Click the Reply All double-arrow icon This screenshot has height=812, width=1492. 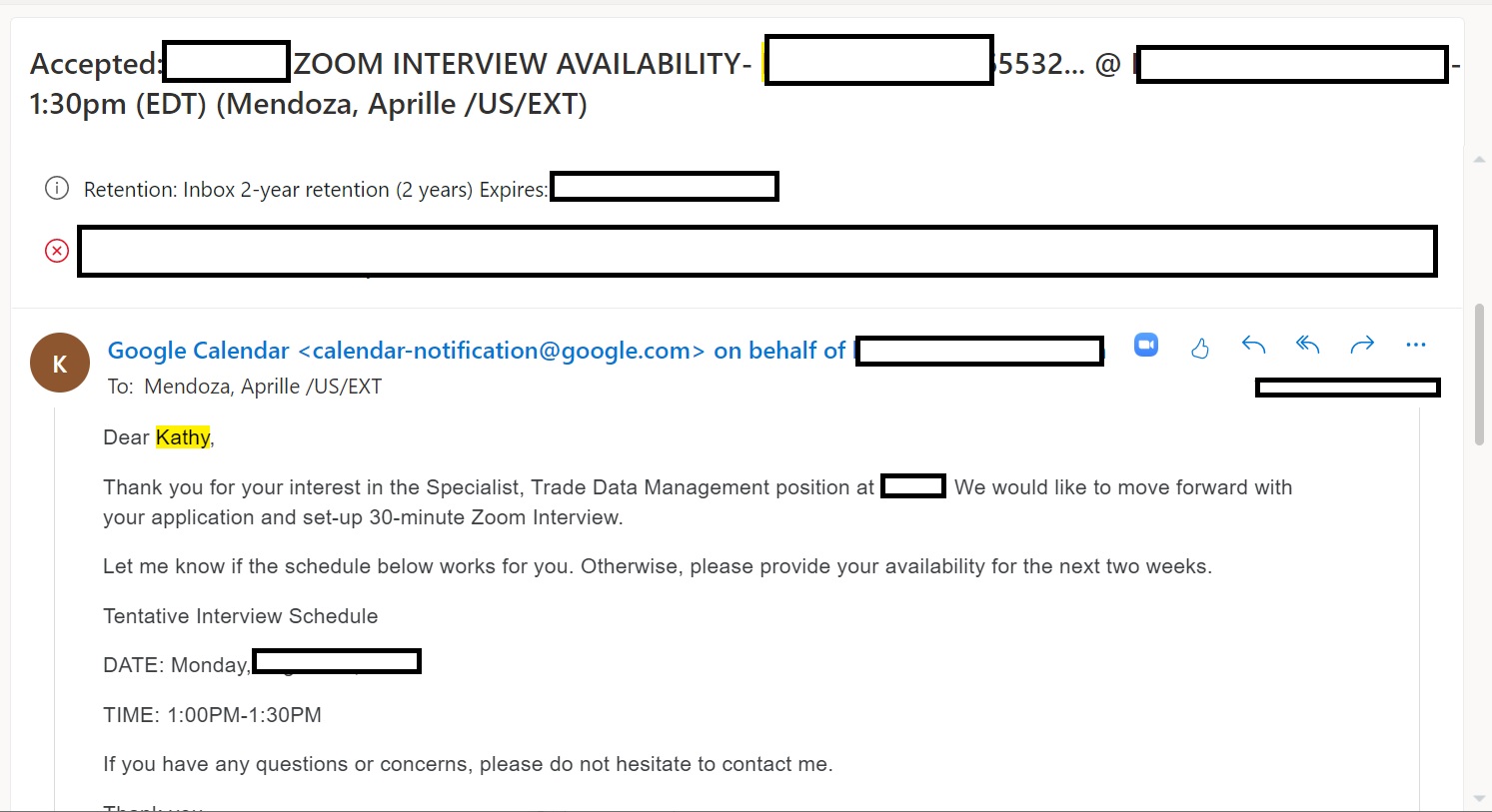[1307, 346]
